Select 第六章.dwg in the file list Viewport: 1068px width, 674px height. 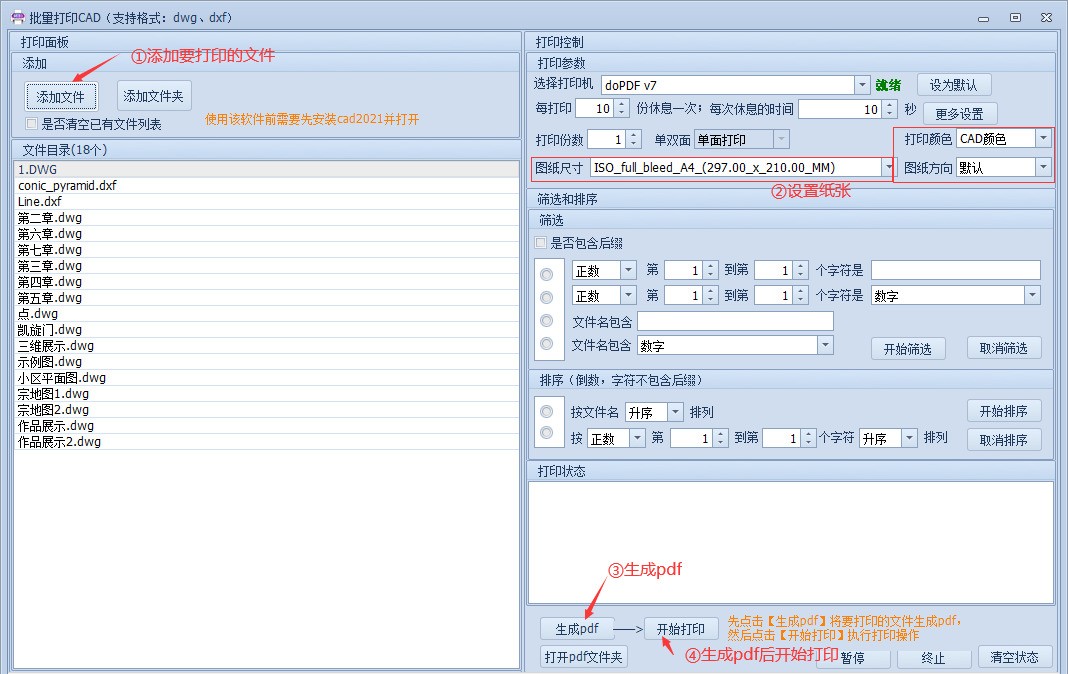point(266,234)
